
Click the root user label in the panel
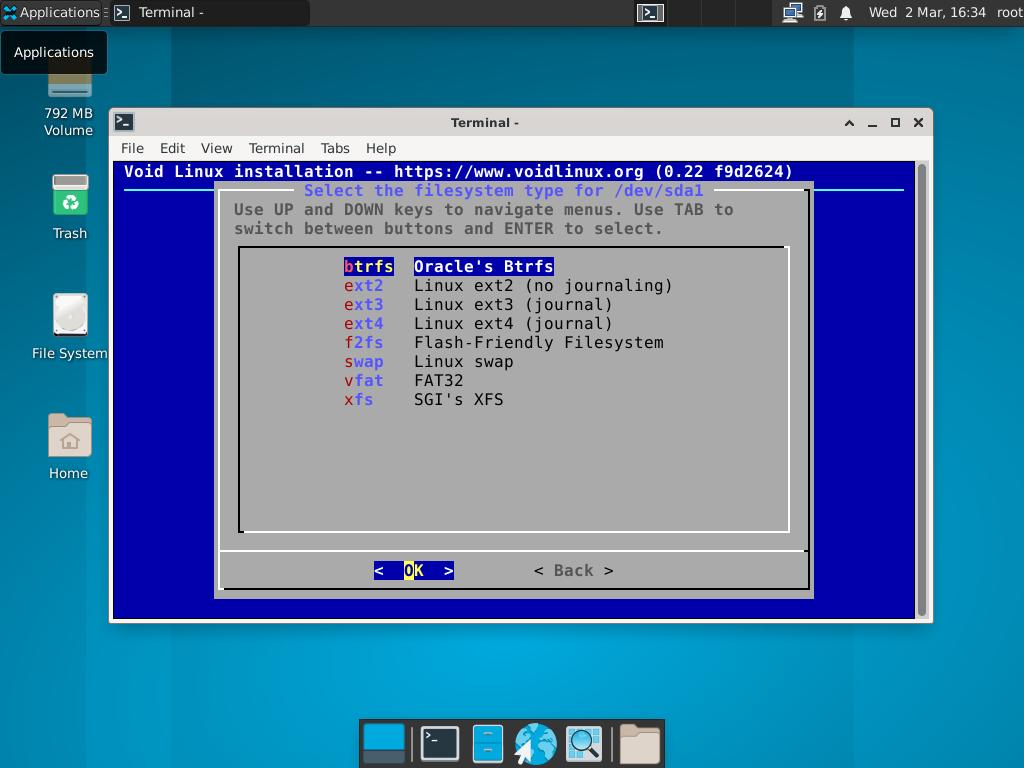(x=1010, y=12)
